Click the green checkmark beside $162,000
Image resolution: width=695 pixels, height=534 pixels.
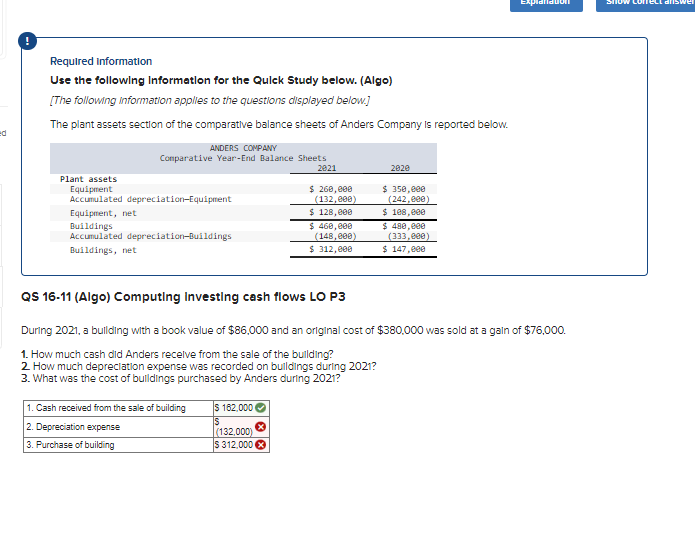pyautogui.click(x=261, y=408)
